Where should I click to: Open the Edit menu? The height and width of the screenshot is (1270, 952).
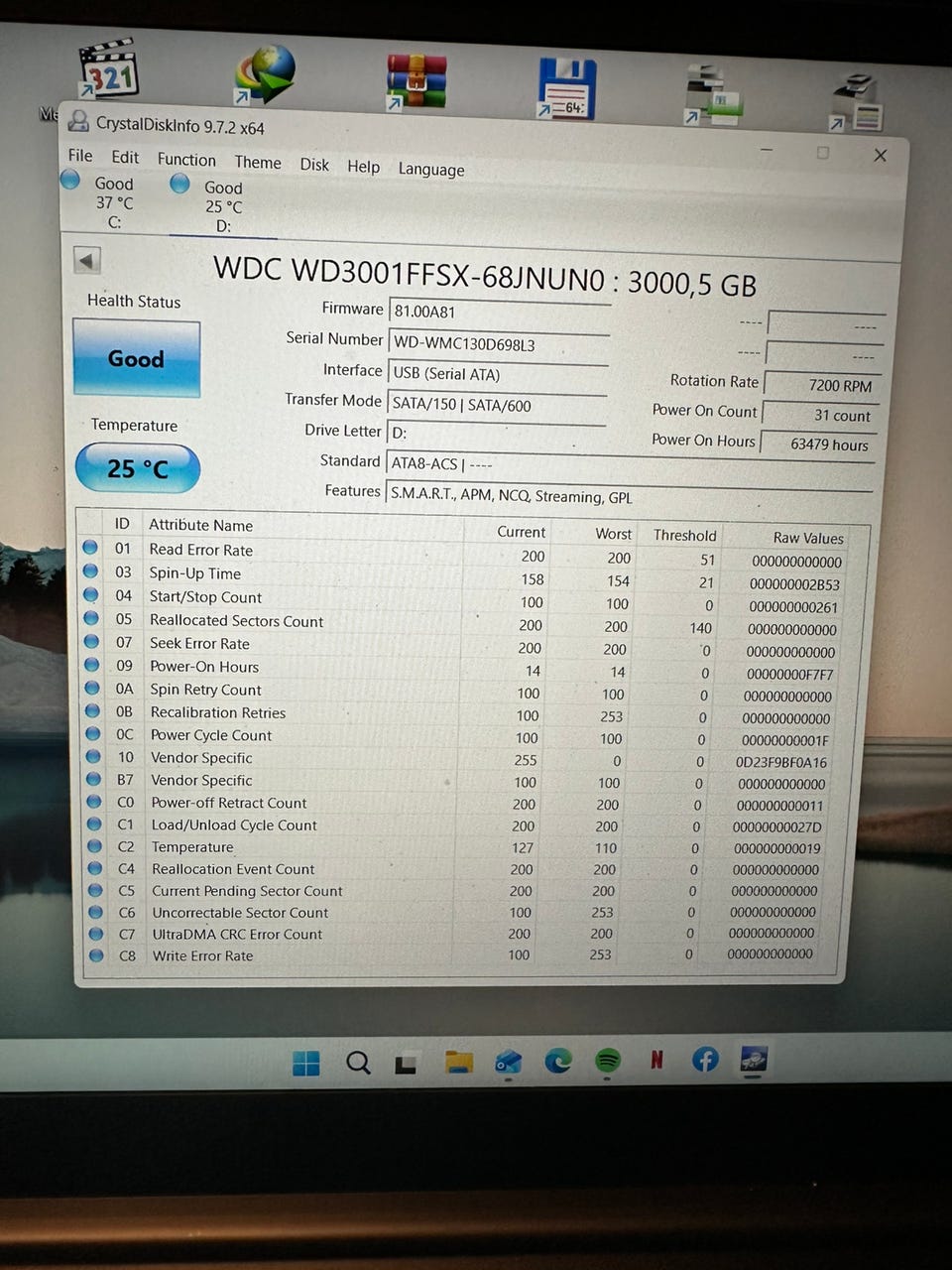click(125, 157)
